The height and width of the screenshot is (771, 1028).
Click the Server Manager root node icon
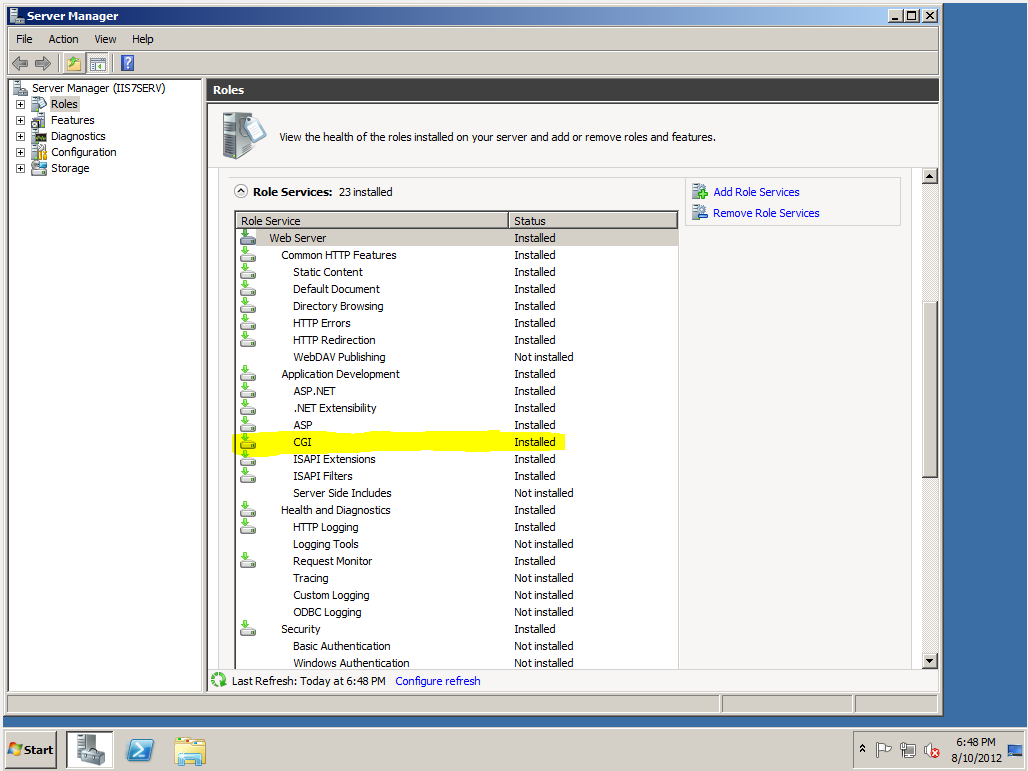coord(21,88)
